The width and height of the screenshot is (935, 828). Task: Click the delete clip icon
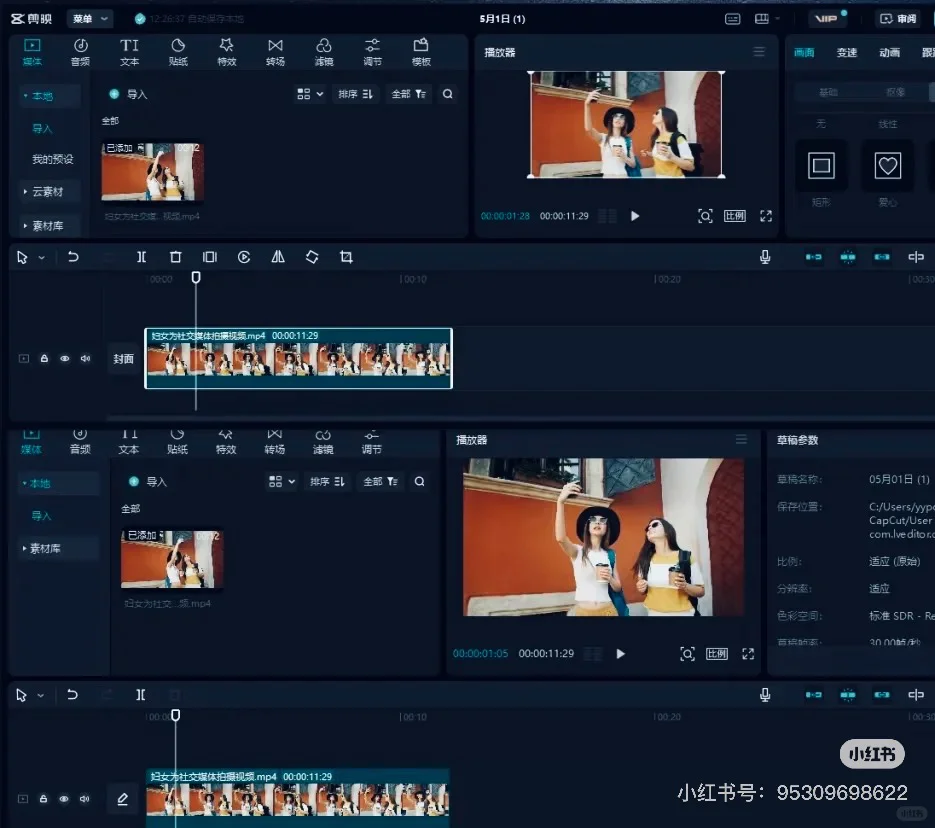pos(175,257)
